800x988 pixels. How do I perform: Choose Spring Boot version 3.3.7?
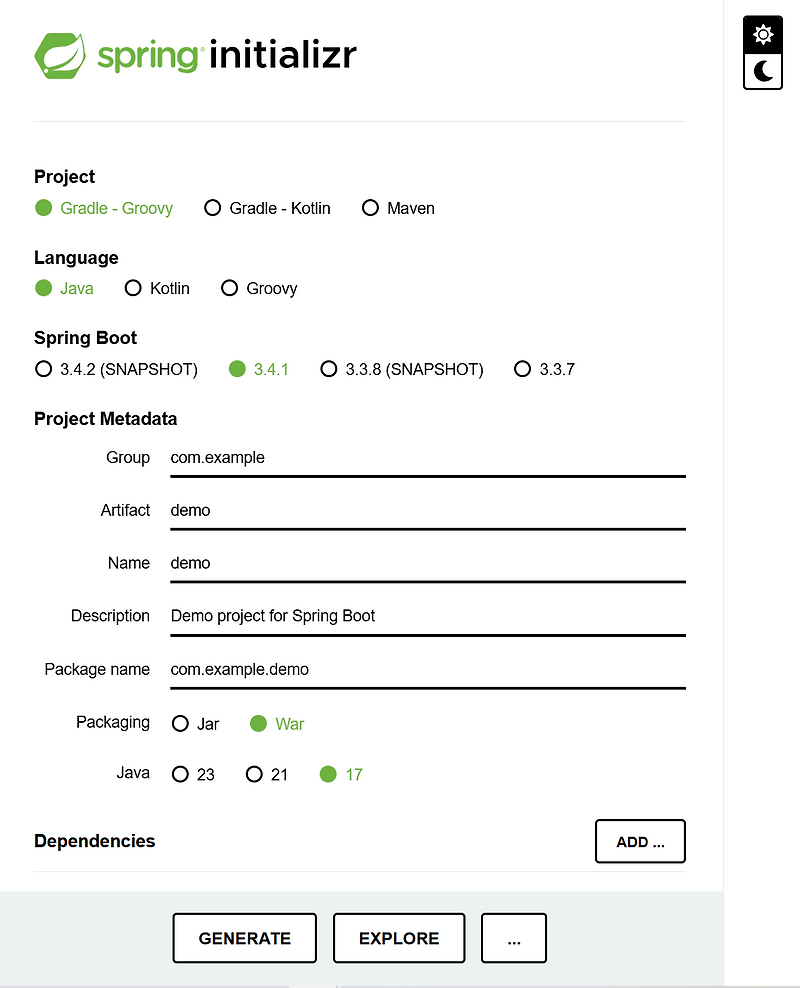click(522, 369)
